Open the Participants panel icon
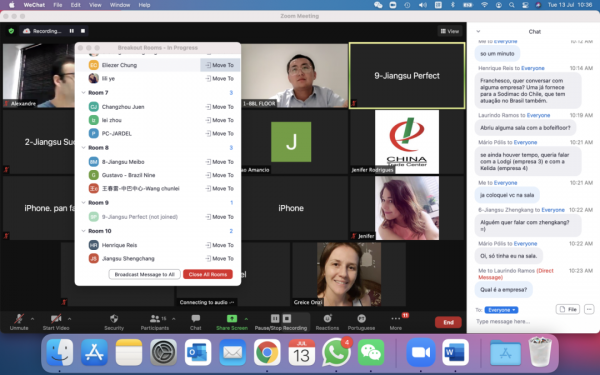The image size is (600, 375). tap(155, 318)
